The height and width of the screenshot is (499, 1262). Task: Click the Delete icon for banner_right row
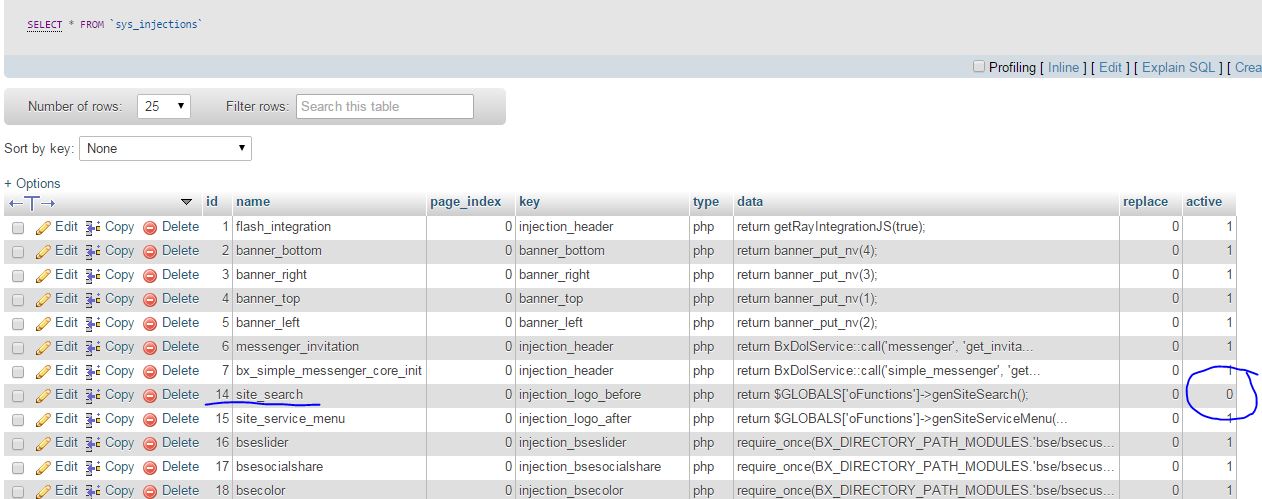click(151, 275)
